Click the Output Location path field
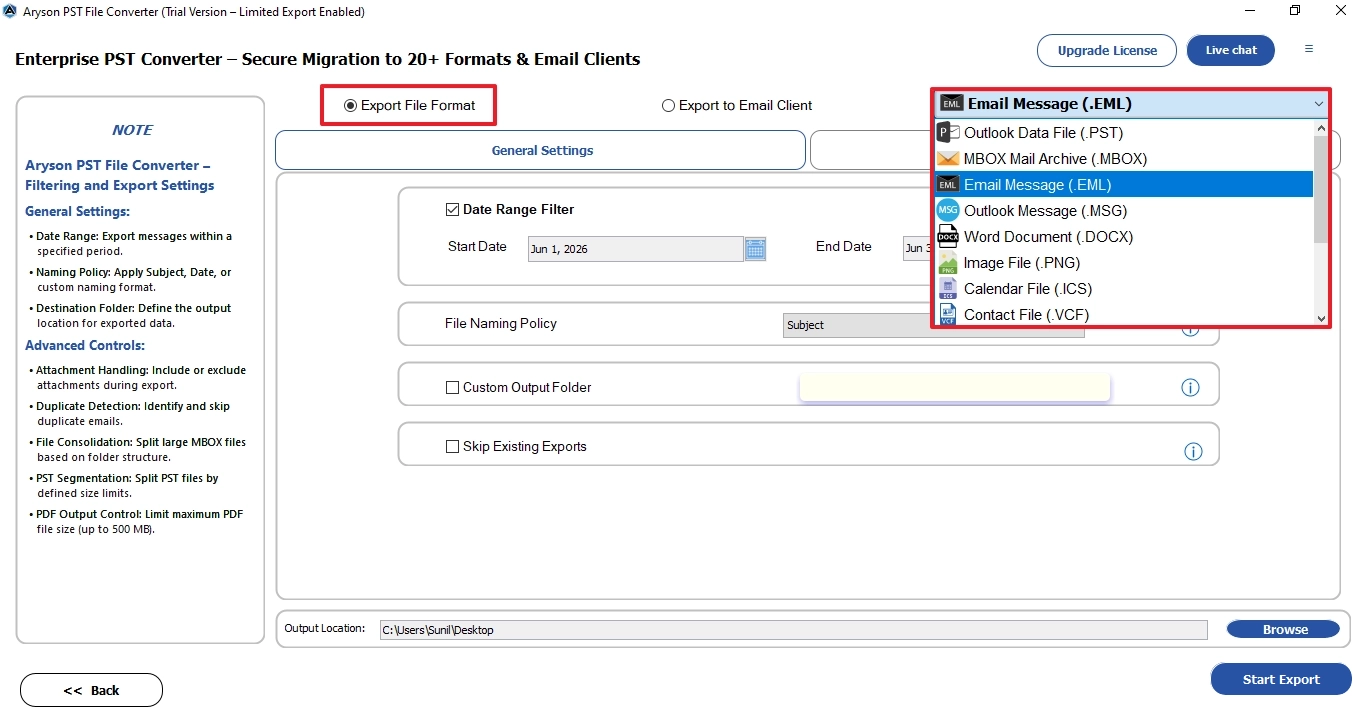 point(793,630)
